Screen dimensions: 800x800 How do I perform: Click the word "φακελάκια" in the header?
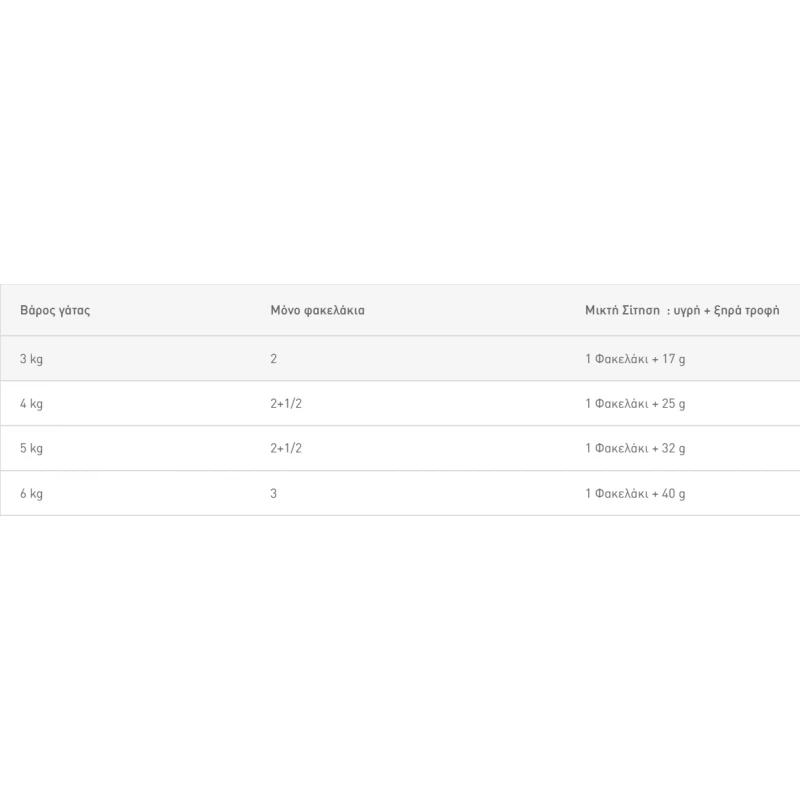coord(335,310)
